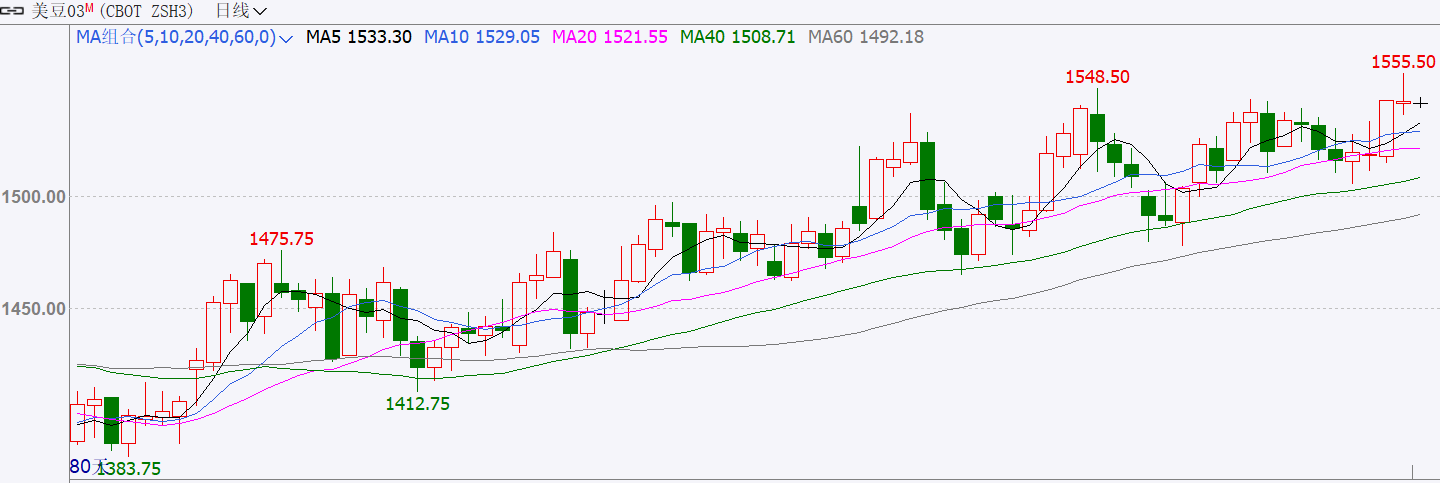Viewport: 1440px width, 483px height.
Task: Click the 1450.00 price axis label
Action: (x=34, y=309)
